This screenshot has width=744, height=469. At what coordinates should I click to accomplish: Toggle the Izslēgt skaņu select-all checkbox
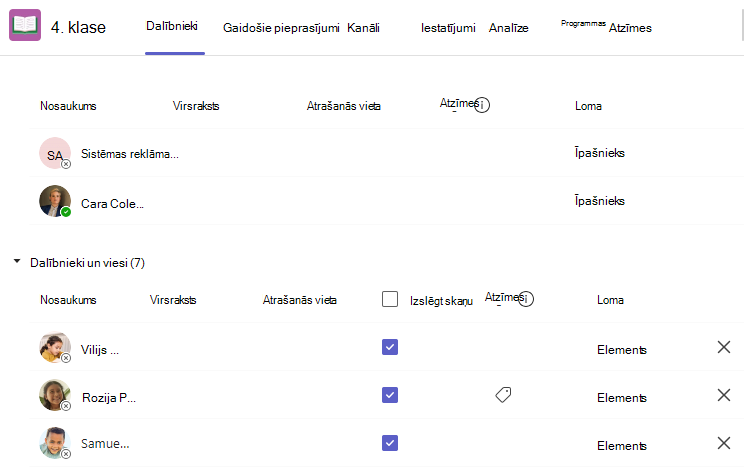(390, 299)
